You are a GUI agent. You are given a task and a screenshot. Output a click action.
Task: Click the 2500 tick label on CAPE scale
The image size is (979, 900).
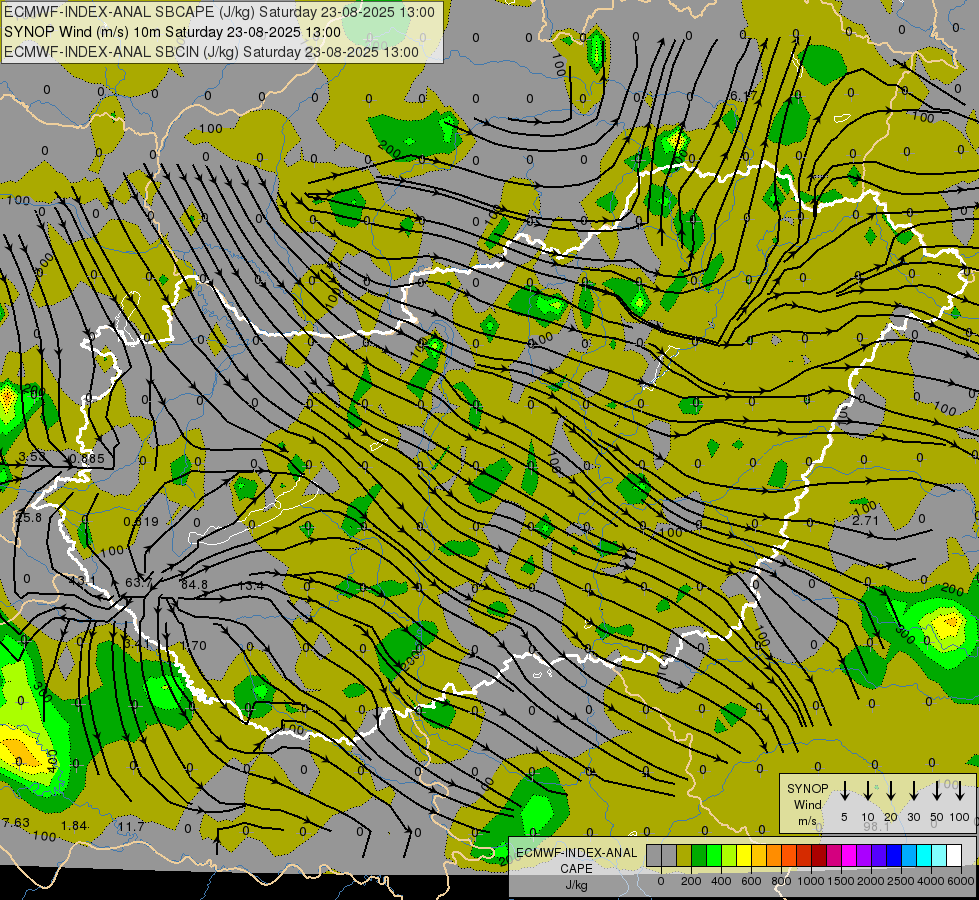click(x=902, y=881)
